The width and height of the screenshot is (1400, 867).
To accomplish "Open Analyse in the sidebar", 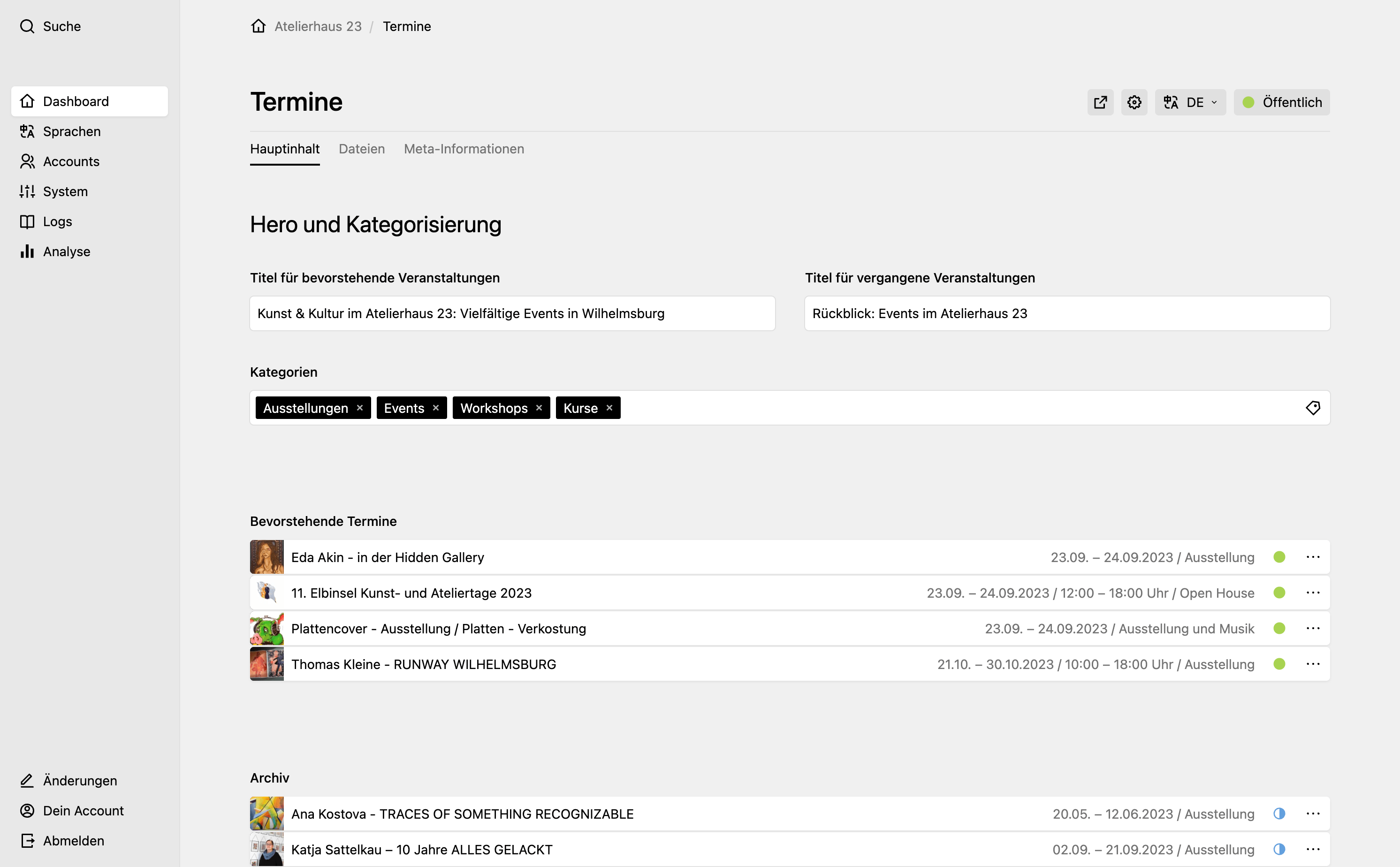I will [x=90, y=251].
